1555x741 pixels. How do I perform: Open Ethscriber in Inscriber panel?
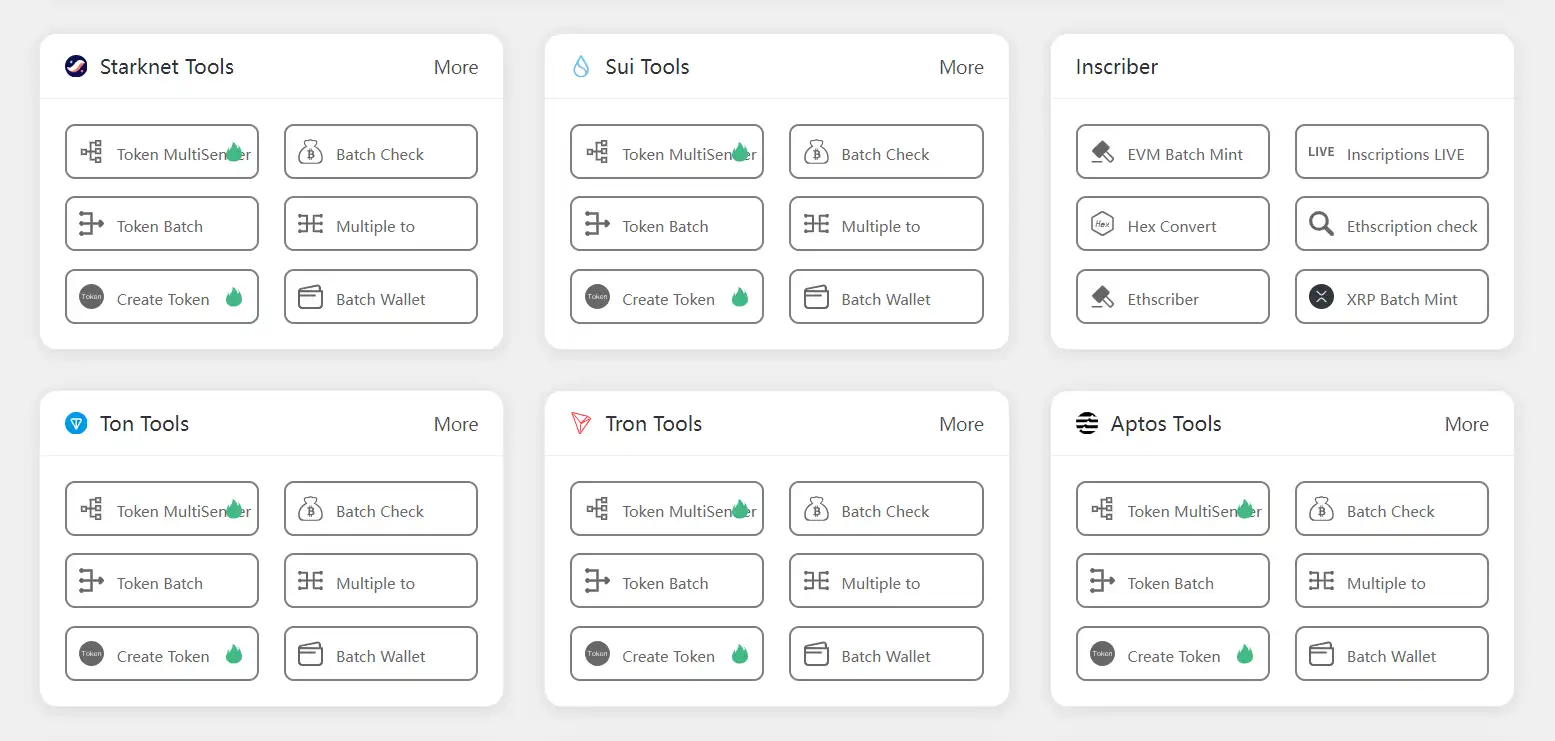[1172, 297]
